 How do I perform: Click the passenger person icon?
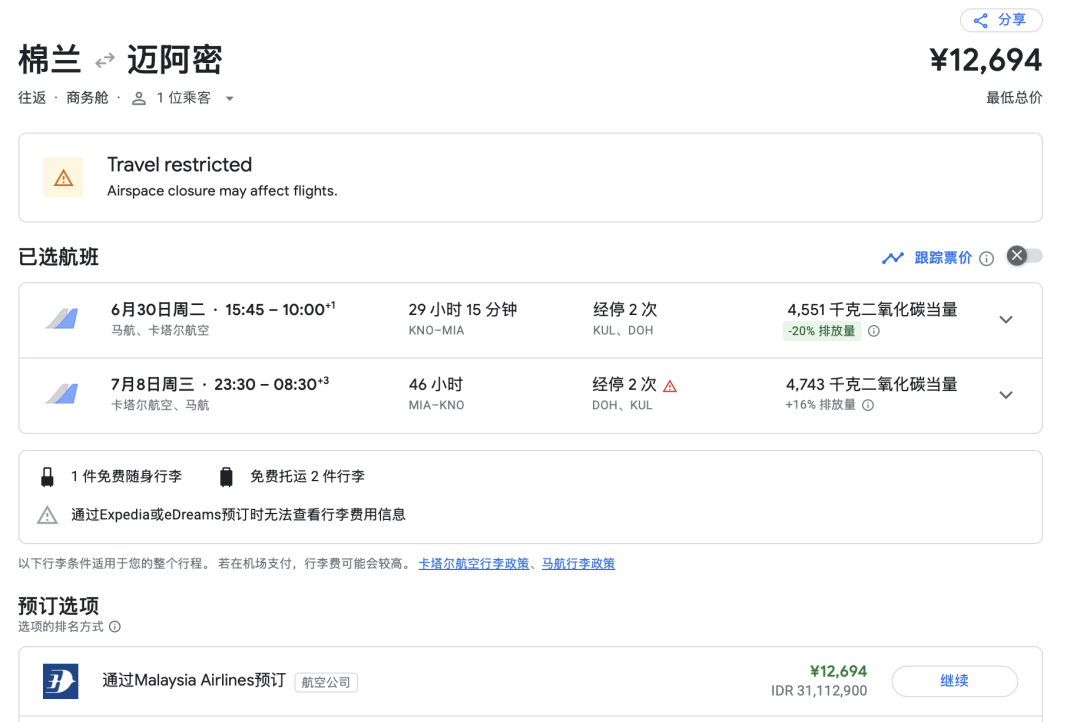[x=137, y=97]
